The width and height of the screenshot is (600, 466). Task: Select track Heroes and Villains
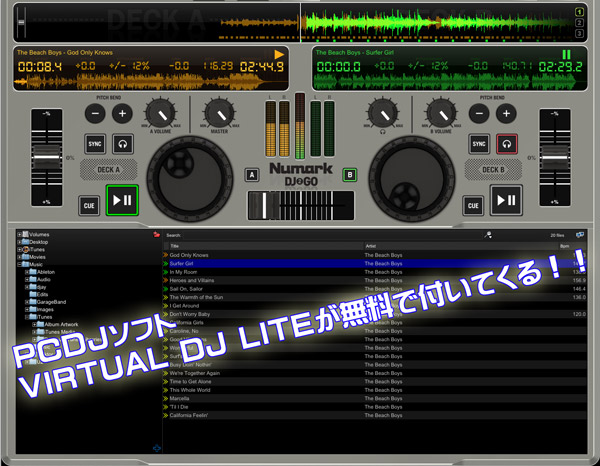(x=375, y=280)
